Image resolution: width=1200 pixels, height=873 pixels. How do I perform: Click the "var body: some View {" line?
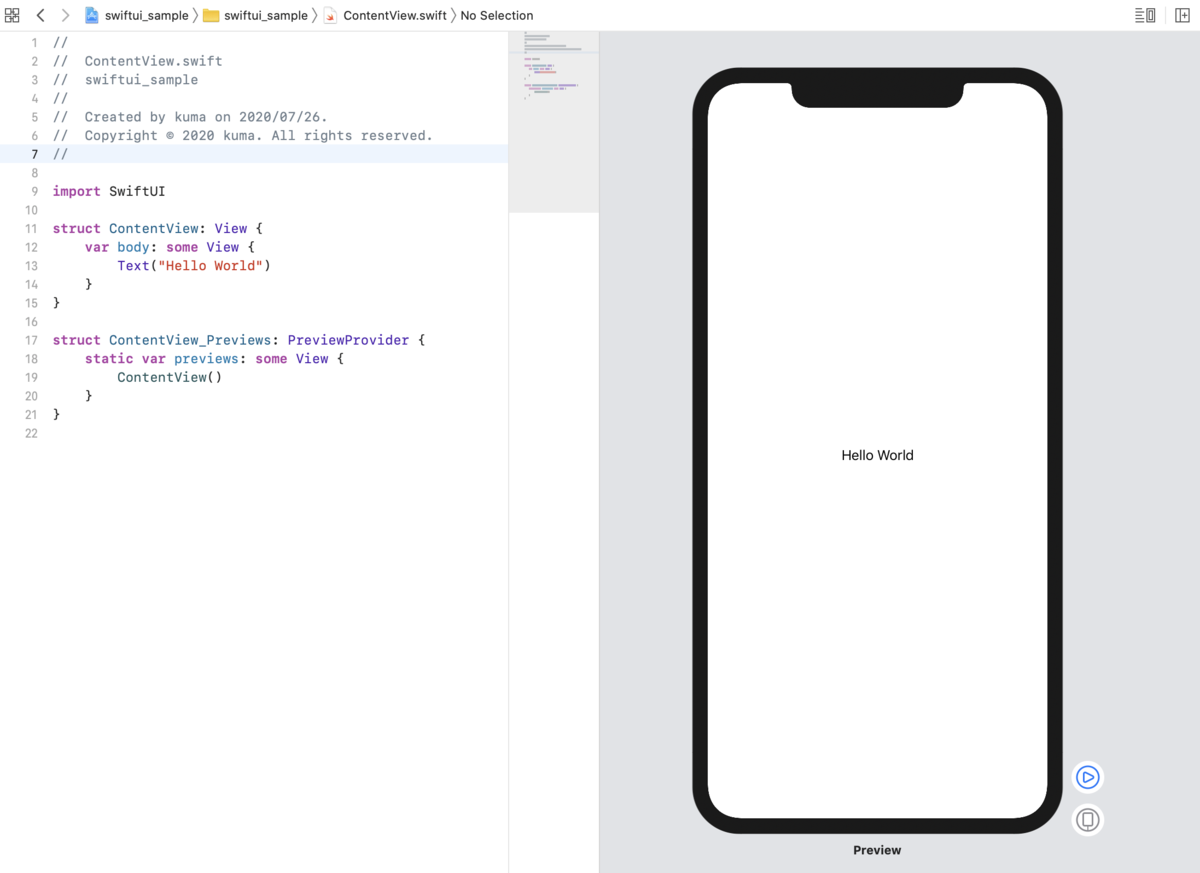click(170, 247)
